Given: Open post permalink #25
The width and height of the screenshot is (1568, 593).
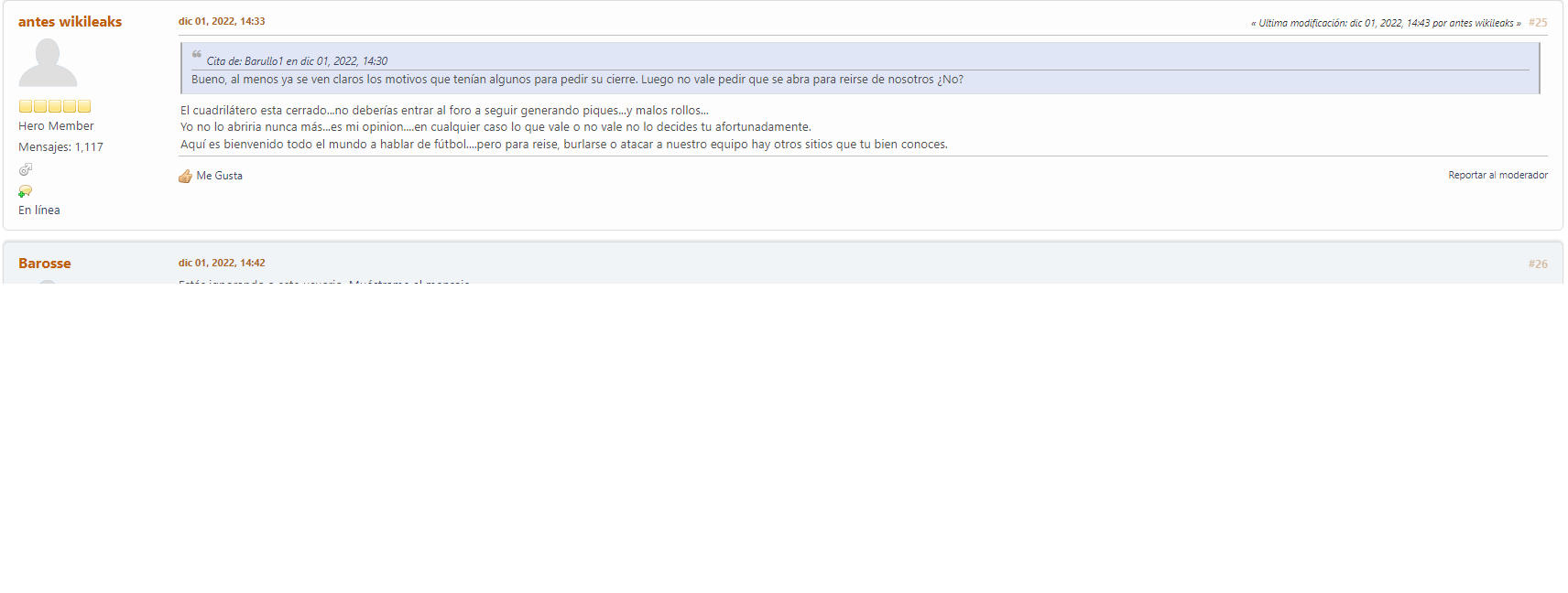Looking at the screenshot, I should [x=1538, y=23].
